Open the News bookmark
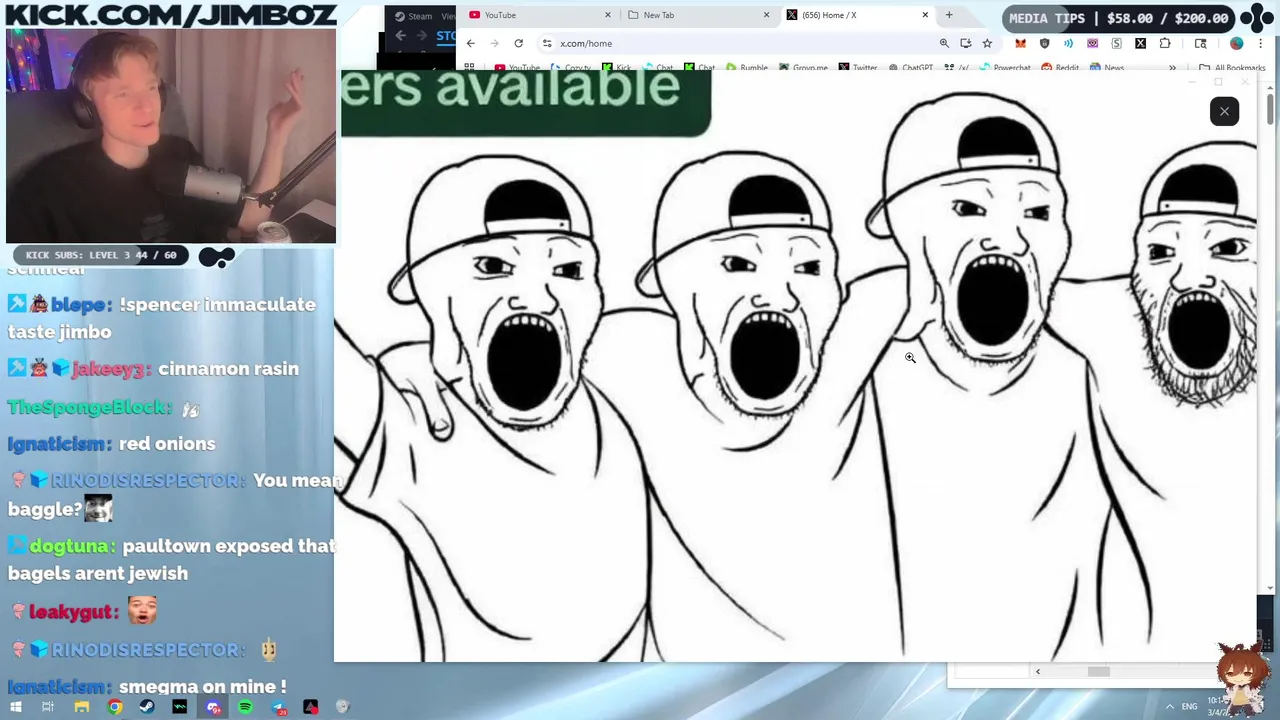Image resolution: width=1280 pixels, height=720 pixels. pyautogui.click(x=1107, y=68)
